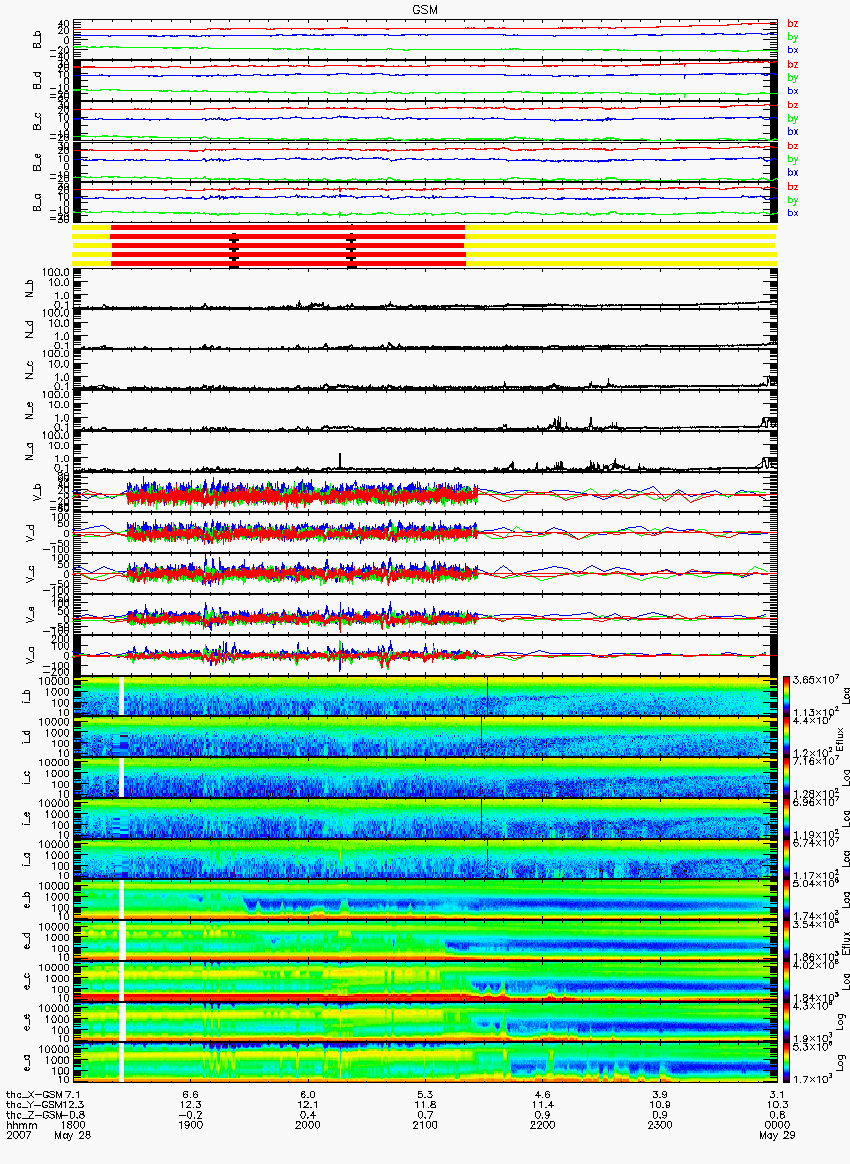Click the thc_Z-GSM row label
Viewport: 850px width, 1164px height.
(35, 1115)
